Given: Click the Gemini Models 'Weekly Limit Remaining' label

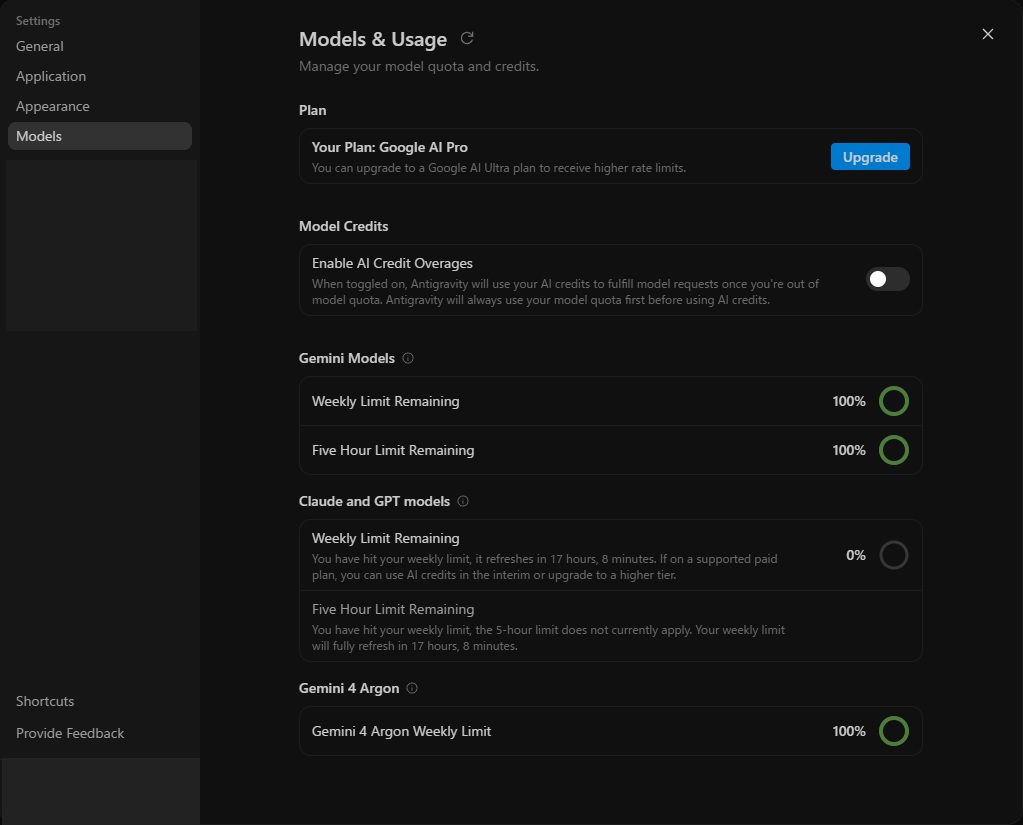Looking at the screenshot, I should tap(386, 401).
